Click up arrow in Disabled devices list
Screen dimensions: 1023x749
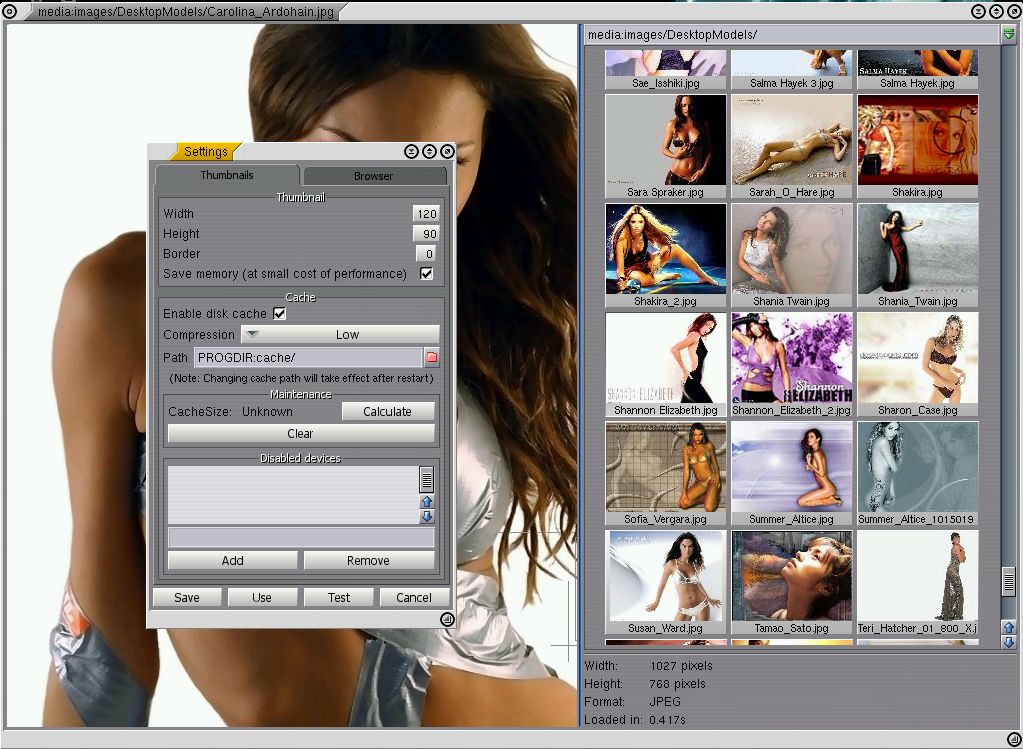pos(427,502)
